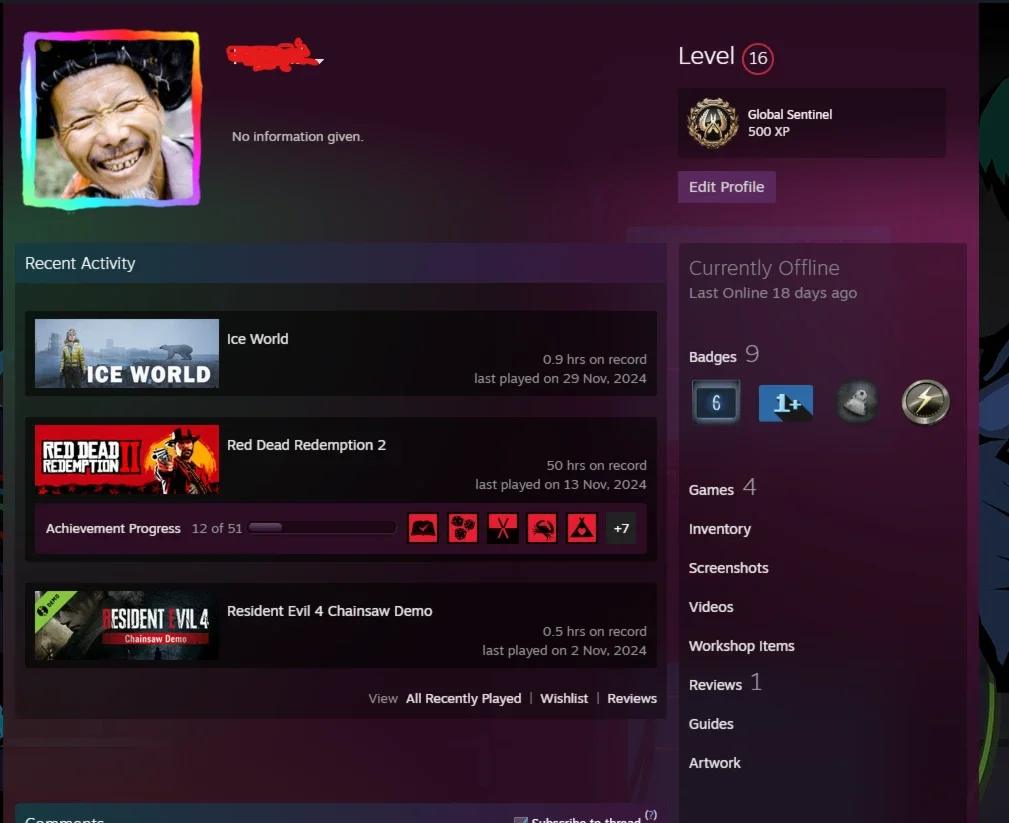Open Videos in the sidebar

[711, 607]
